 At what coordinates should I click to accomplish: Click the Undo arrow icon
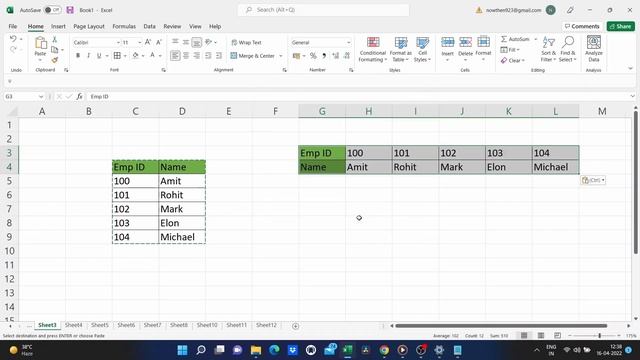point(13,38)
